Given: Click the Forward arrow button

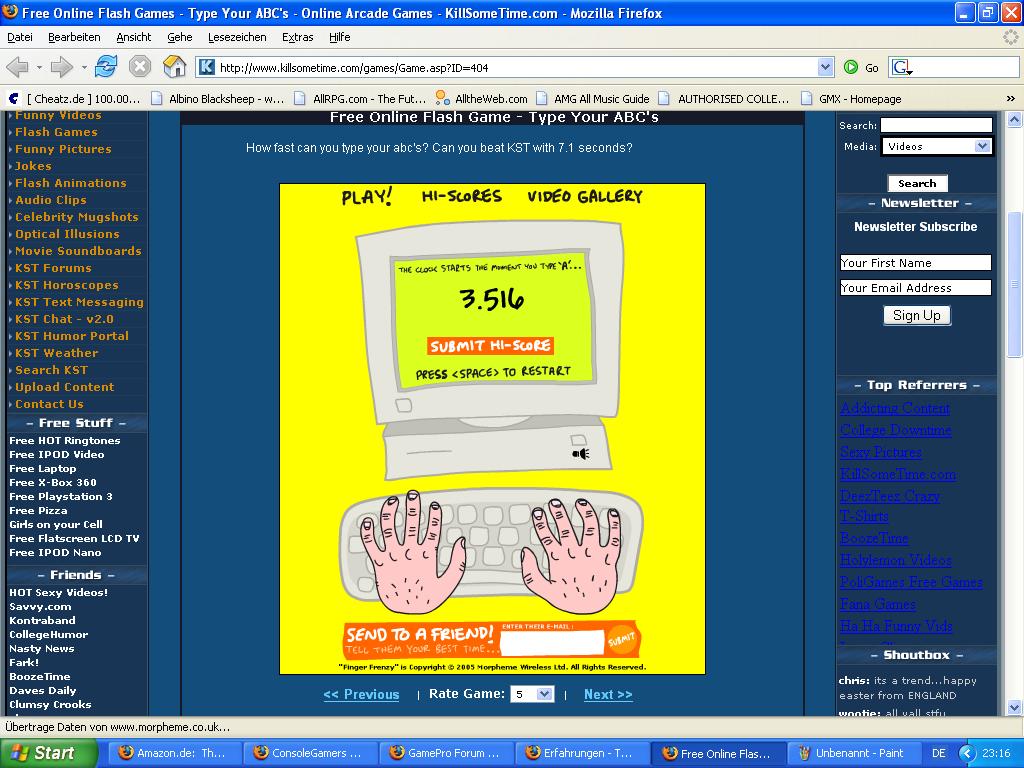Looking at the screenshot, I should [x=62, y=67].
